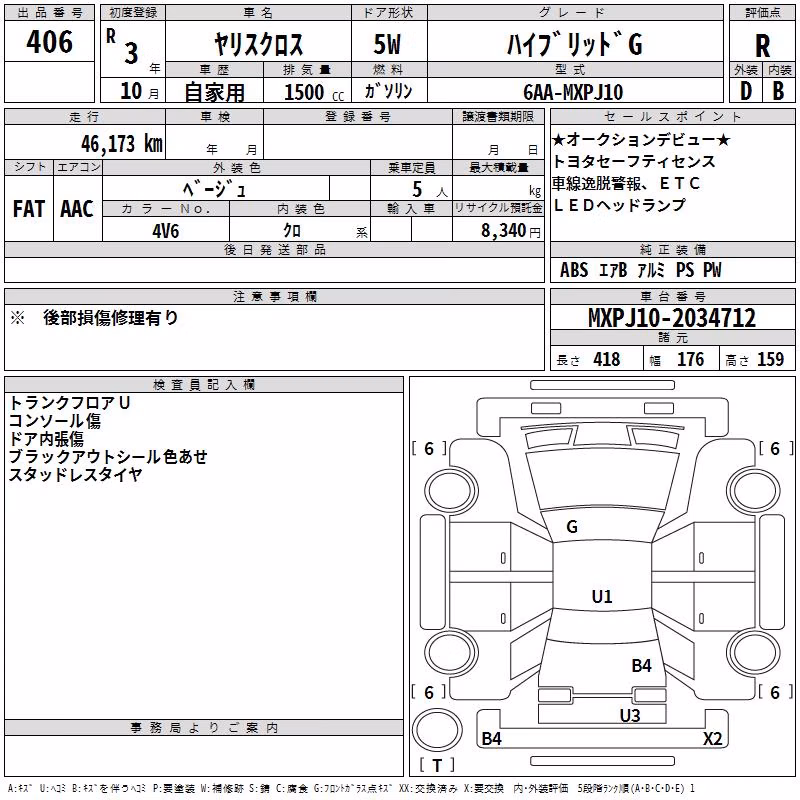
Task: Select the exterior color ベージュ
Action: 215,189
